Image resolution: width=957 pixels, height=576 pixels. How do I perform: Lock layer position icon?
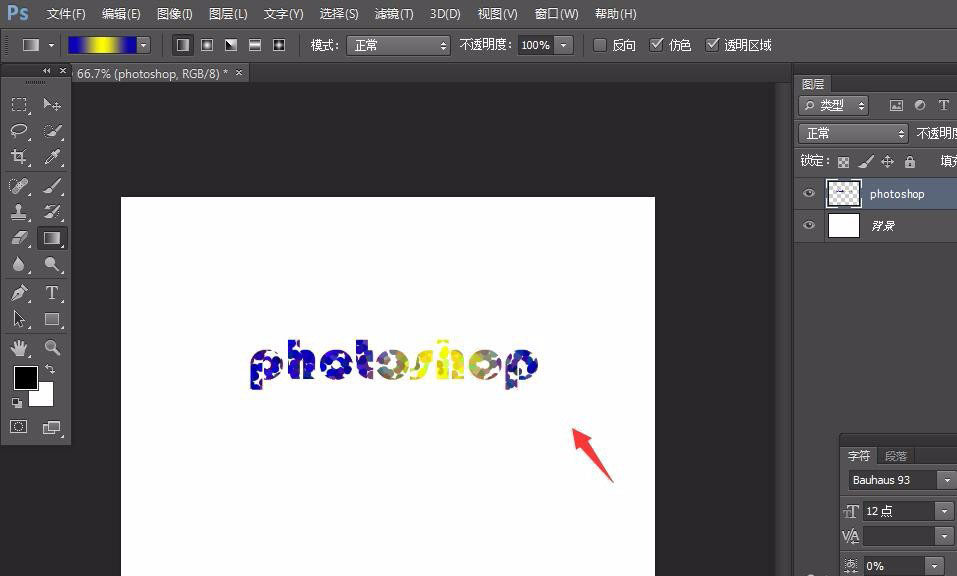[x=887, y=161]
